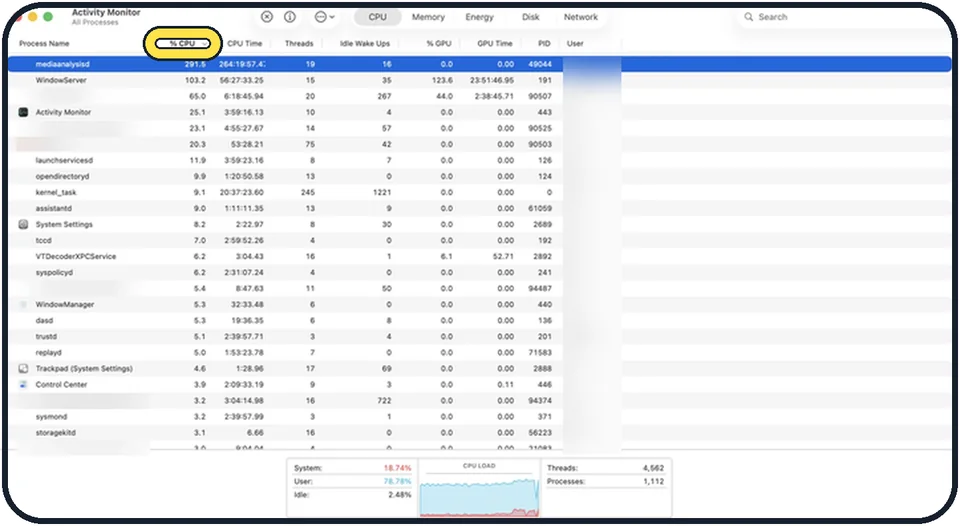Select the replayd process
The height and width of the screenshot is (526, 960).
coord(479,353)
